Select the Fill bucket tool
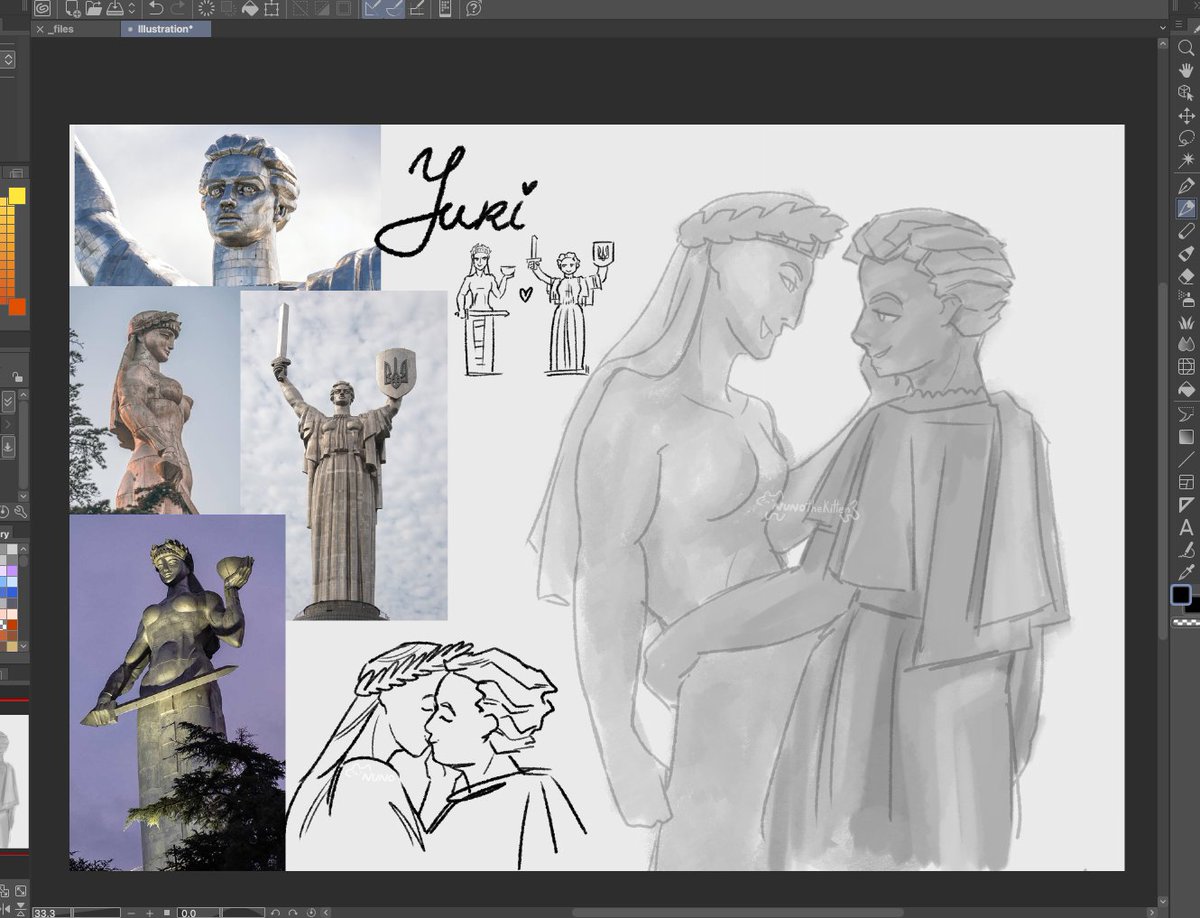Viewport: 1200px width, 918px height. pos(1186,390)
